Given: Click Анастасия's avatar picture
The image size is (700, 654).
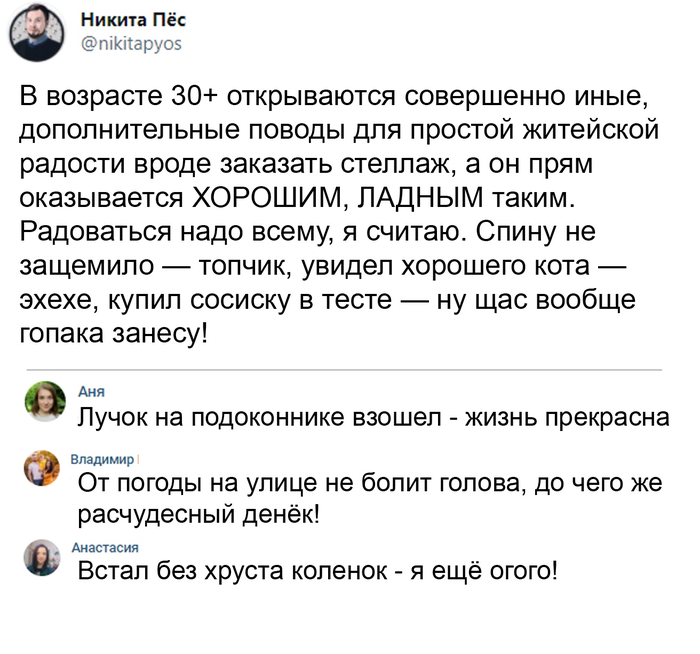Looking at the screenshot, I should click(x=43, y=557).
